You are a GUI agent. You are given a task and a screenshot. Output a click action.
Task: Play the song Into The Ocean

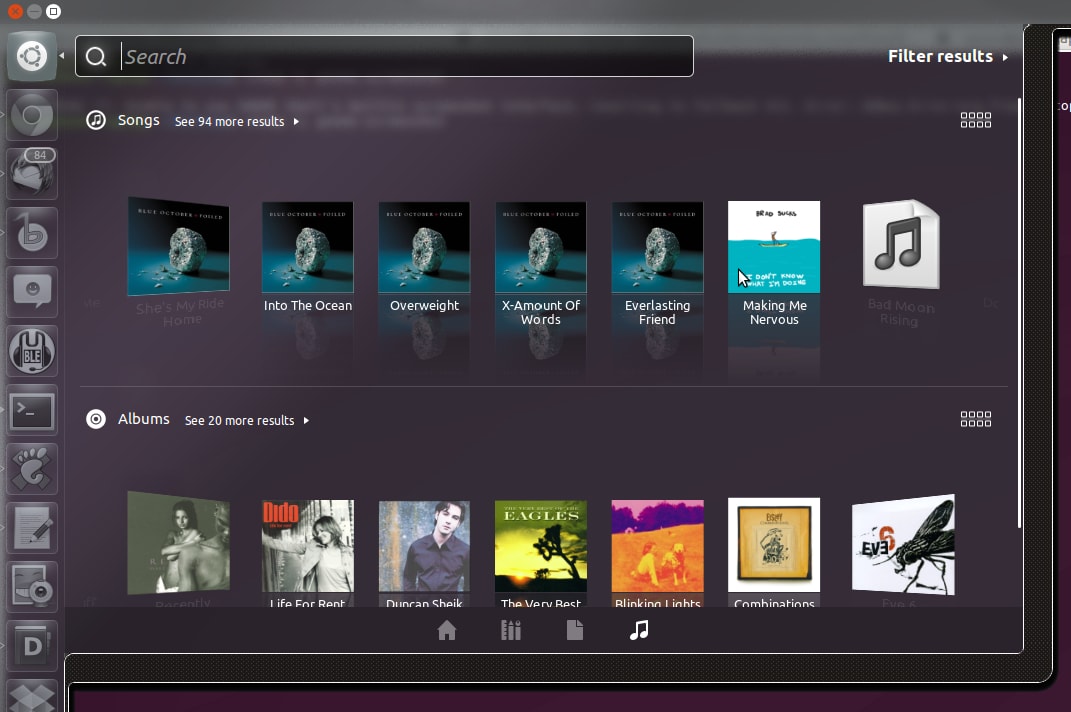point(308,258)
